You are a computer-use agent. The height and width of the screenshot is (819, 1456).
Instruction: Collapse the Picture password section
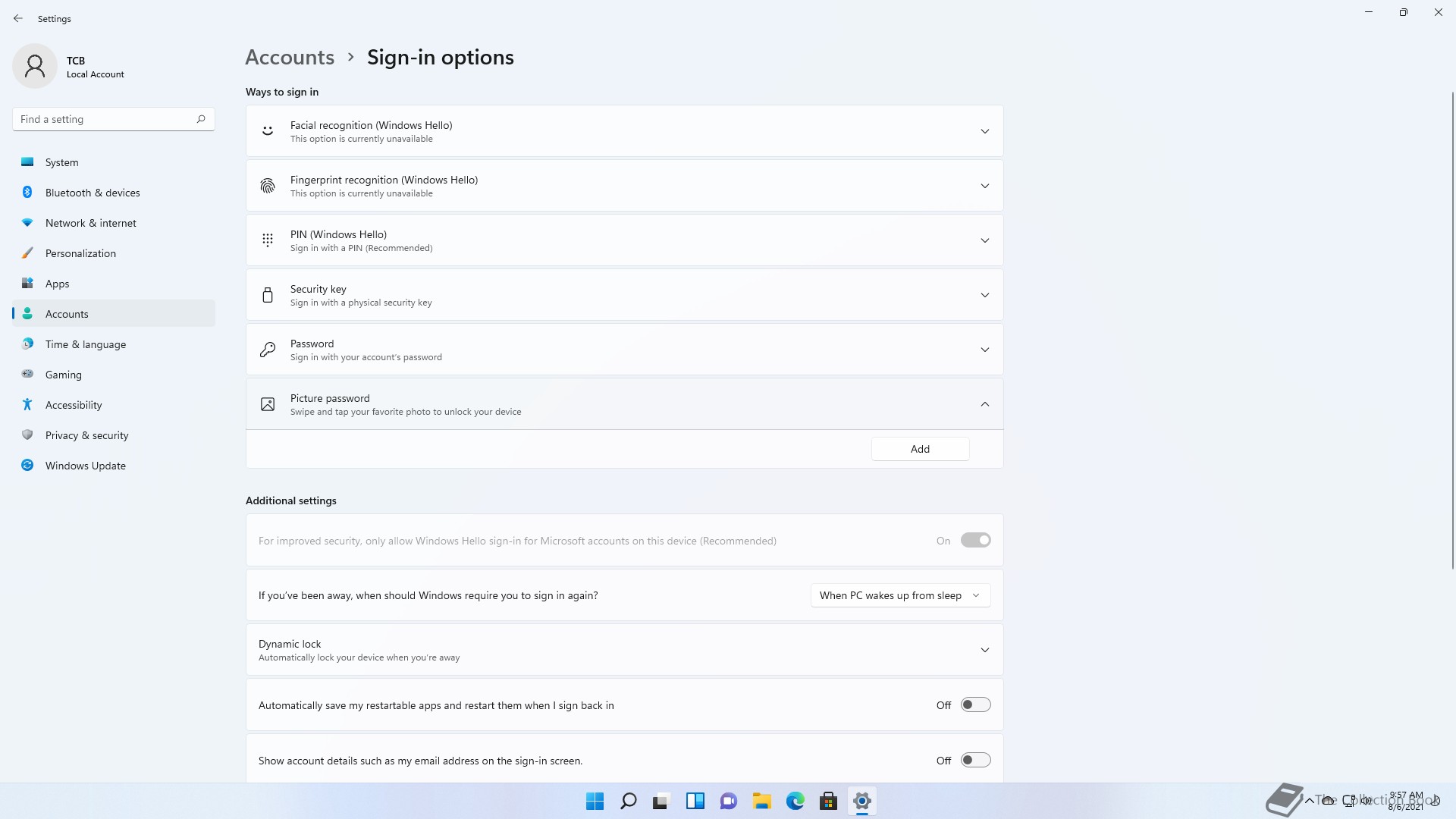[984, 404]
